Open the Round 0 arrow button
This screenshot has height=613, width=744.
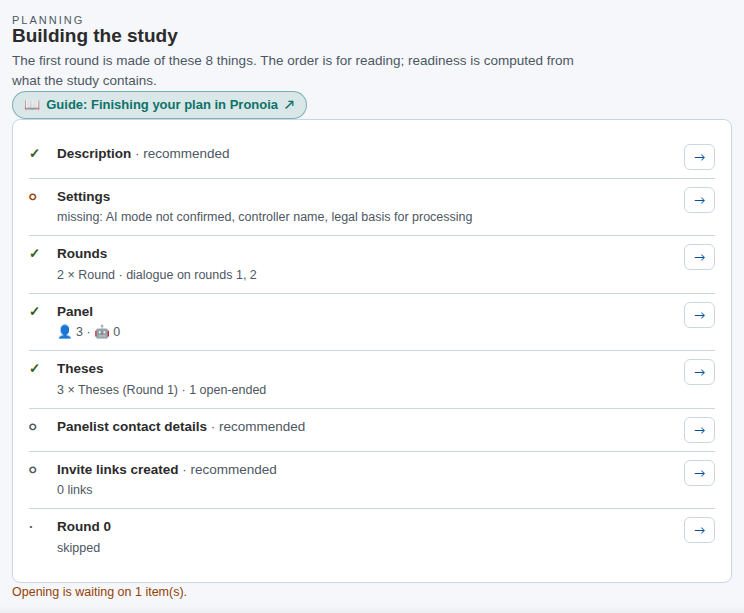pyautogui.click(x=699, y=530)
